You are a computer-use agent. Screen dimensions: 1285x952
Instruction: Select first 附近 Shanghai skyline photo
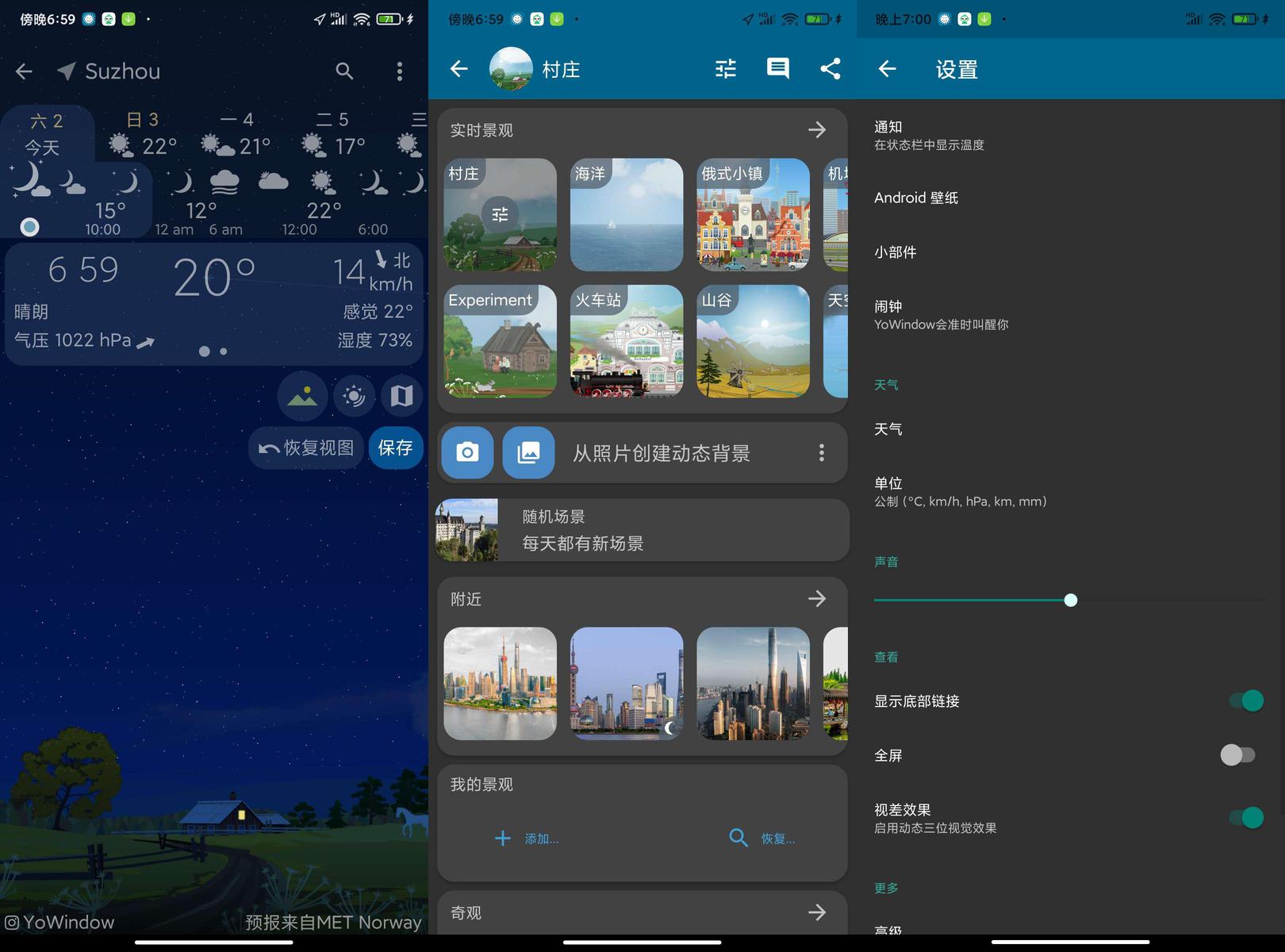click(500, 684)
